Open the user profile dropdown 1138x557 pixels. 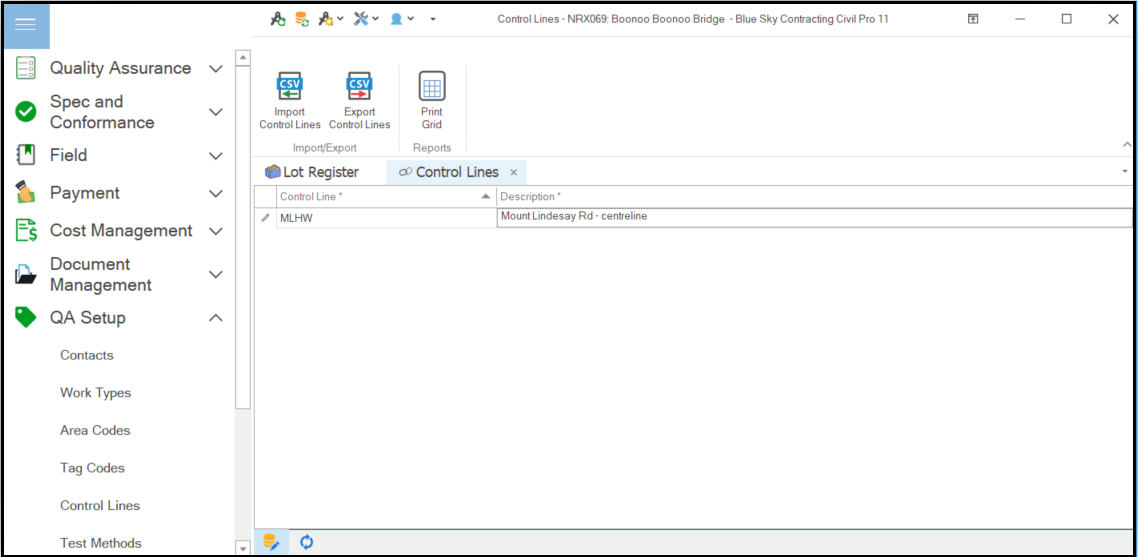pos(401,19)
